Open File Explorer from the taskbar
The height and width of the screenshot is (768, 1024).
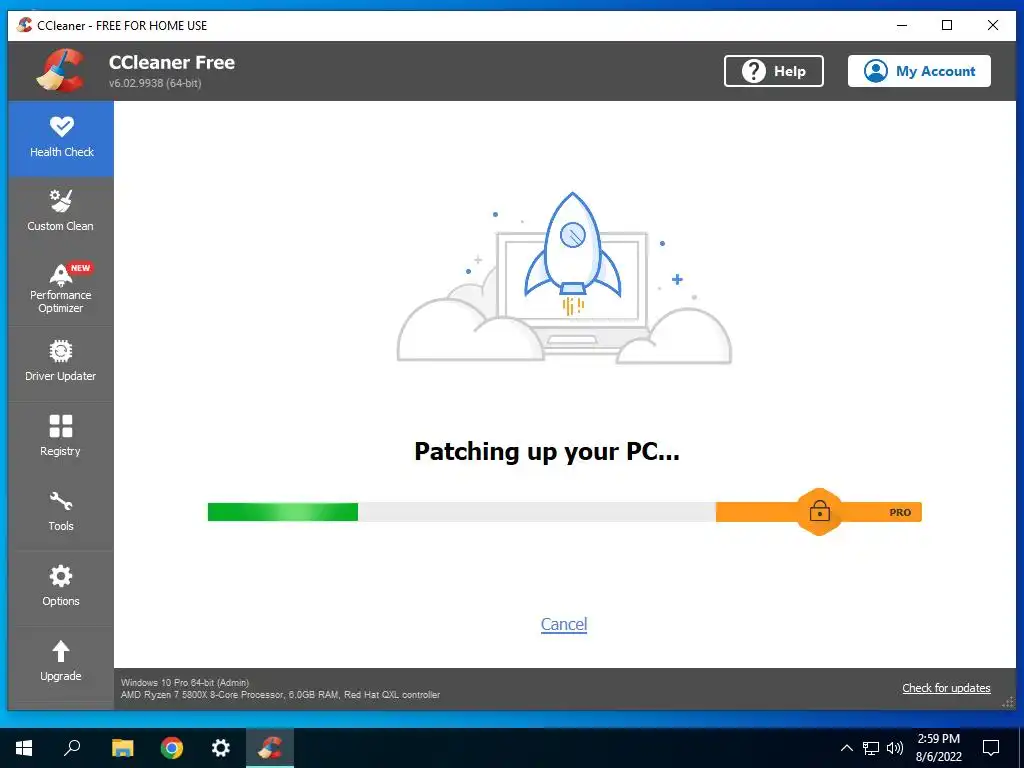click(x=122, y=748)
